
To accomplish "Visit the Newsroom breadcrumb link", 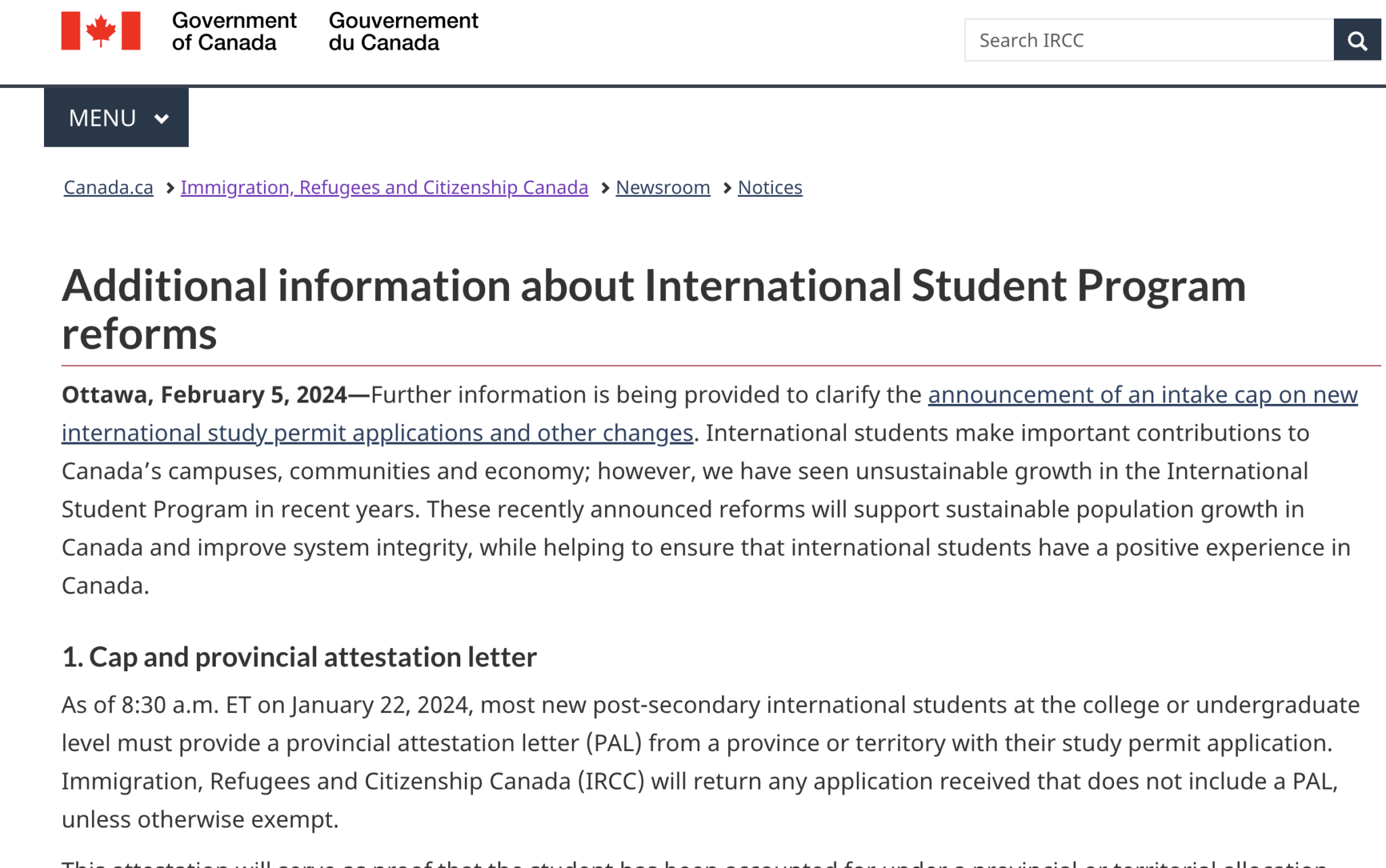I will (663, 187).
